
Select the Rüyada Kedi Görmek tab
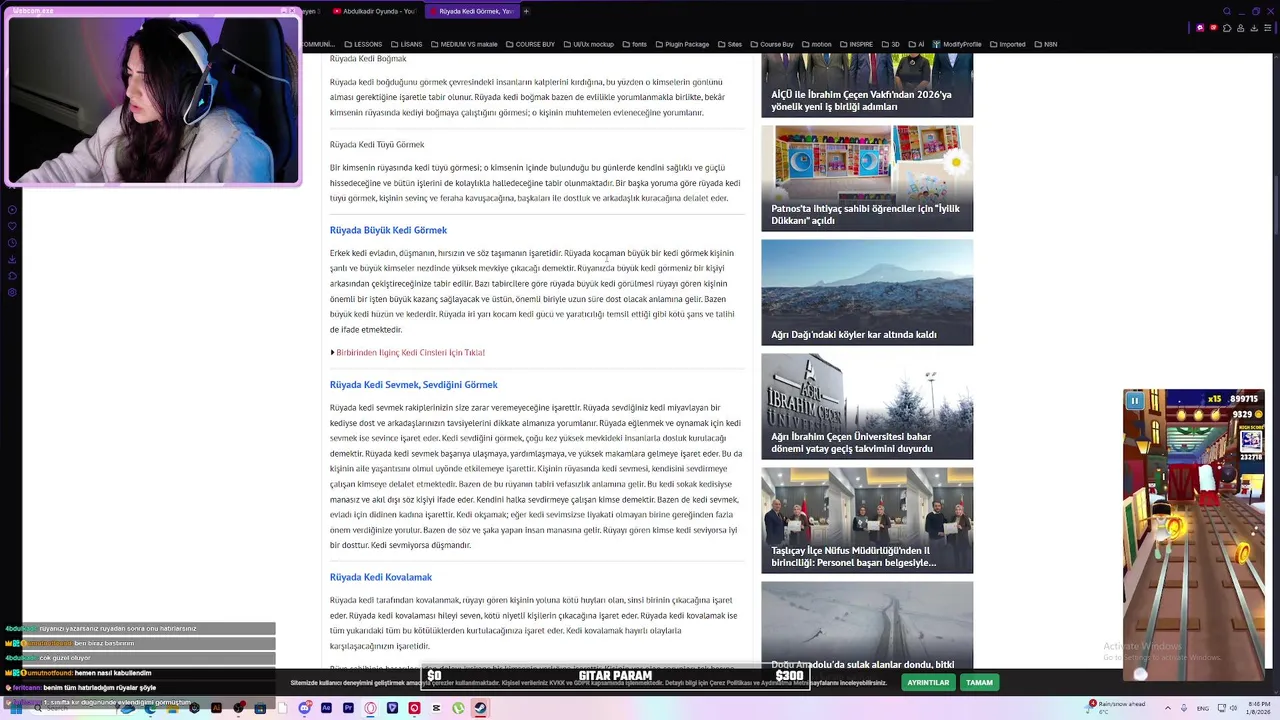point(470,11)
